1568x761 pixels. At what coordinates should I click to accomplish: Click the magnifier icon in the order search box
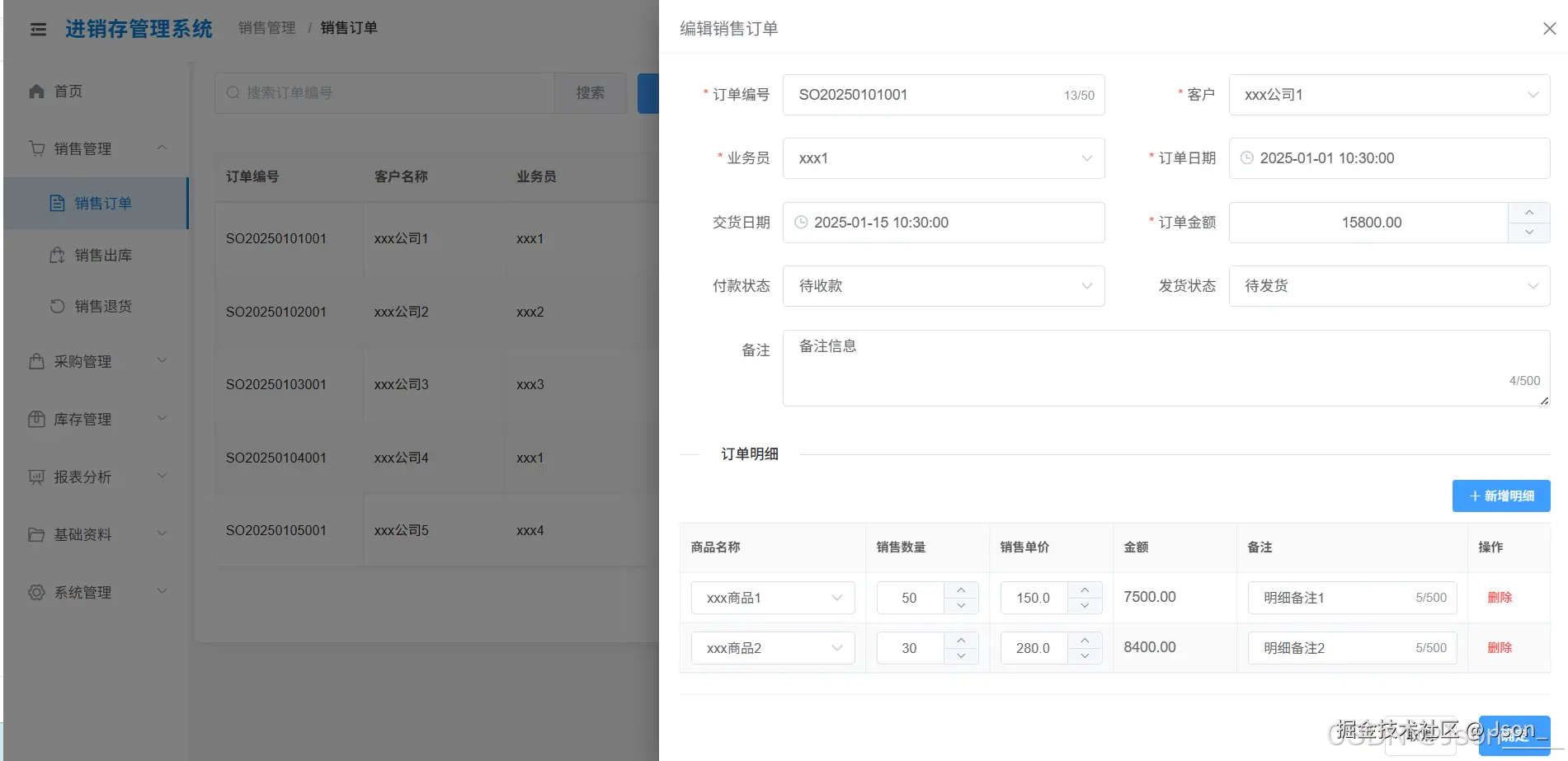coord(233,93)
